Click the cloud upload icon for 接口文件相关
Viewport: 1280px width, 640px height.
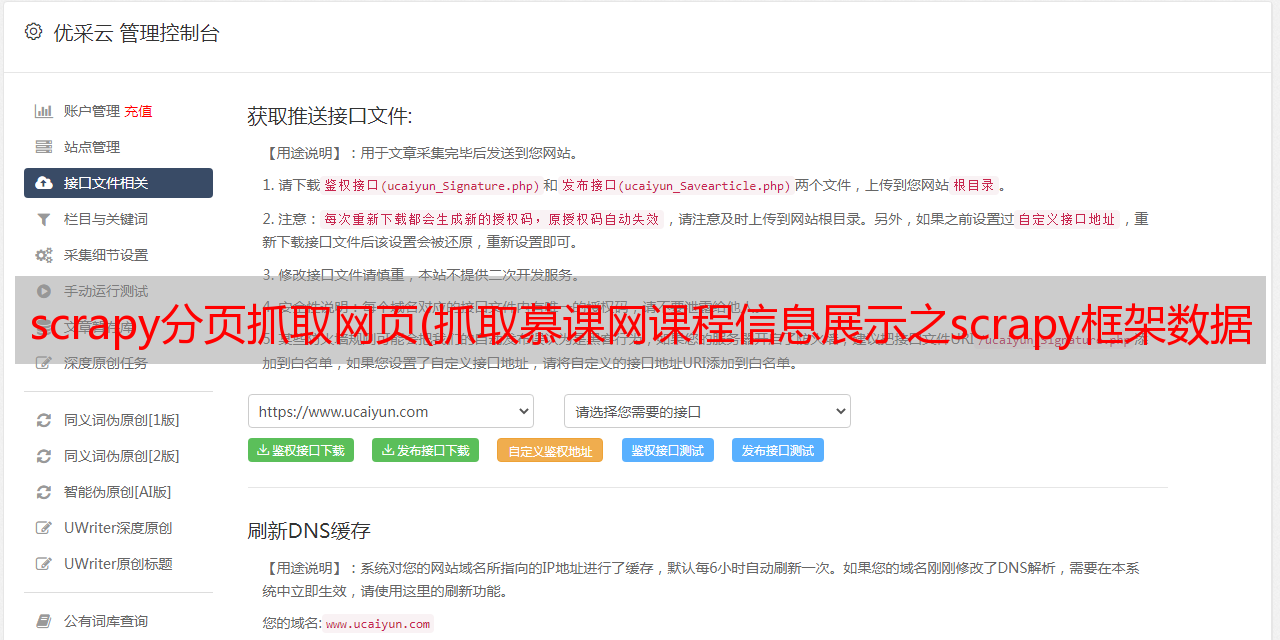coord(44,183)
